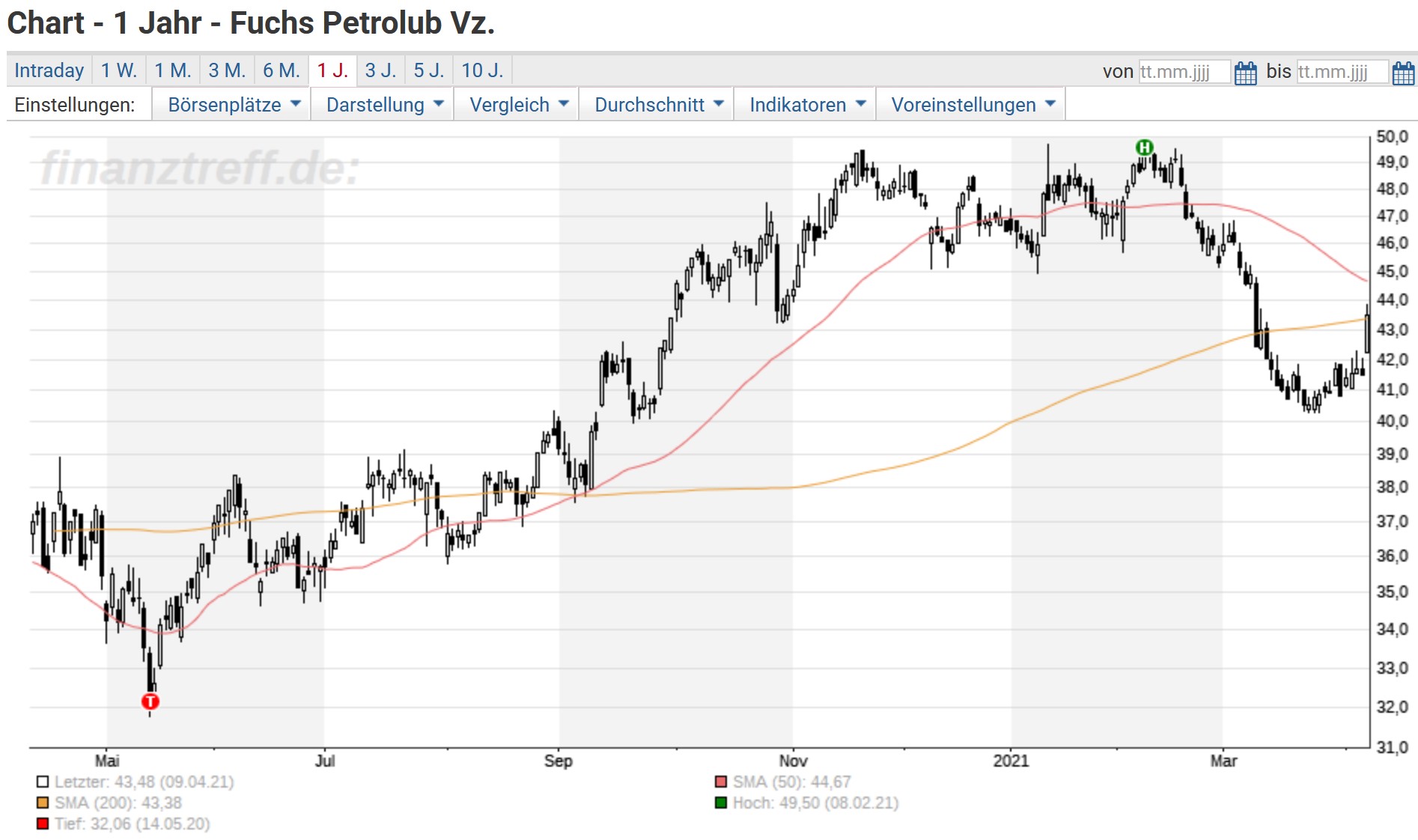Open the Darstellung dropdown menu
Image resolution: width=1418 pixels, height=840 pixels.
click(x=383, y=104)
